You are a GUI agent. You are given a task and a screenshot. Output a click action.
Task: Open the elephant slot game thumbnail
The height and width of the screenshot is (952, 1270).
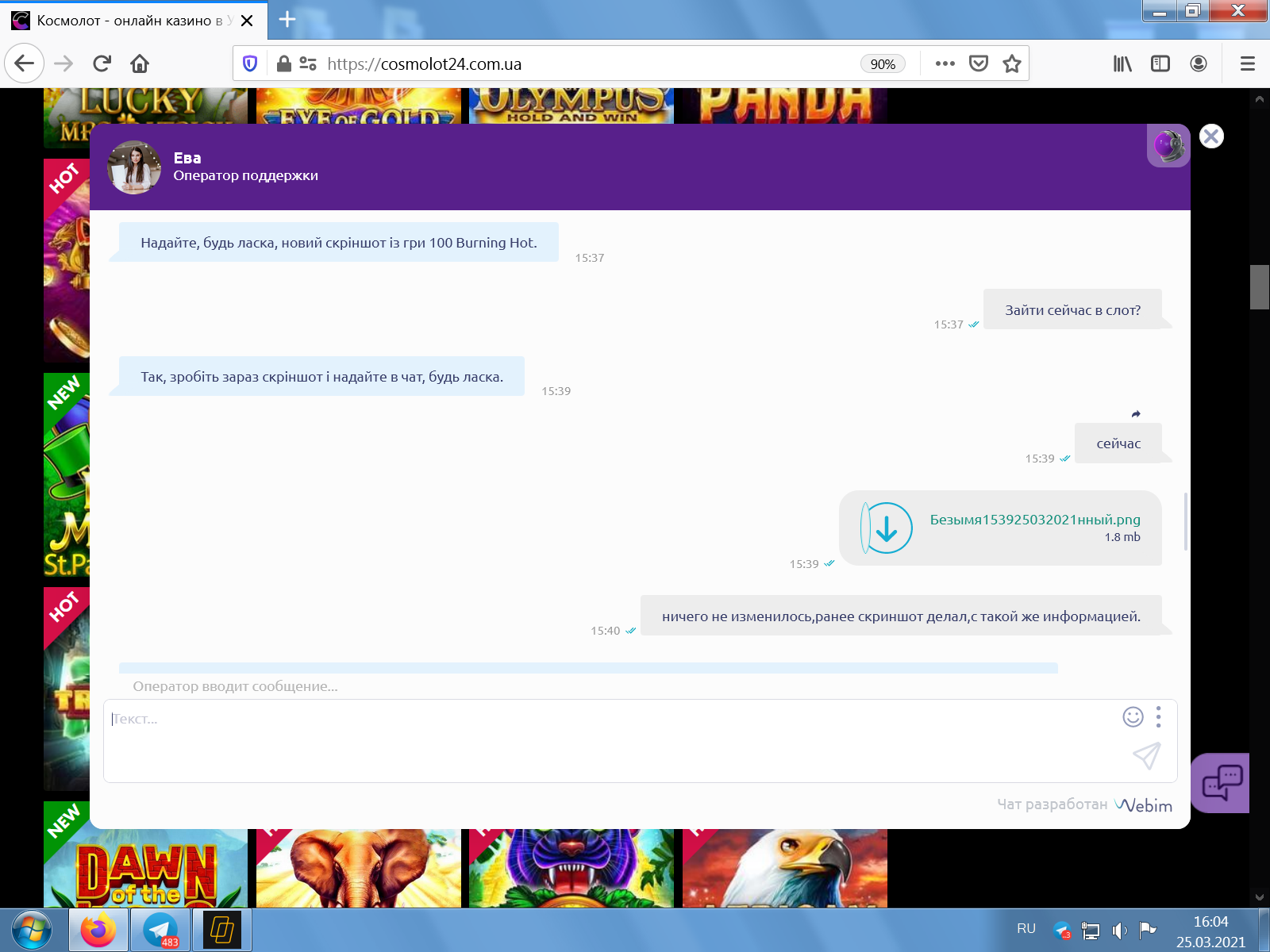point(359,868)
